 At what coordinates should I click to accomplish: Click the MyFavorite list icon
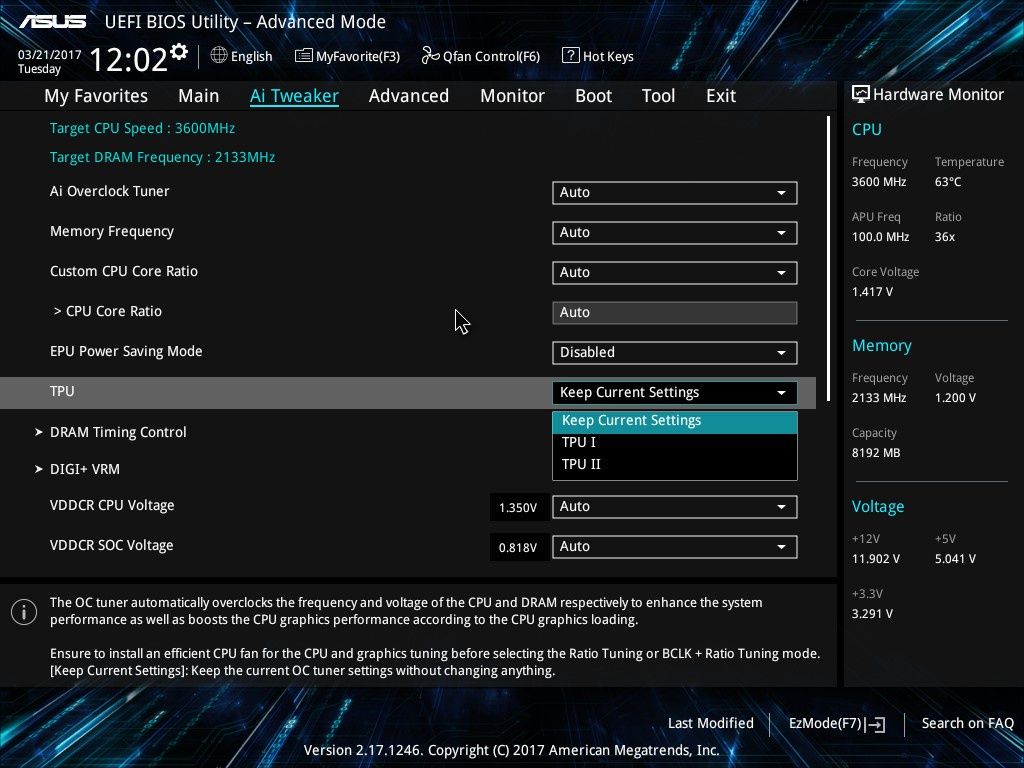click(x=304, y=56)
